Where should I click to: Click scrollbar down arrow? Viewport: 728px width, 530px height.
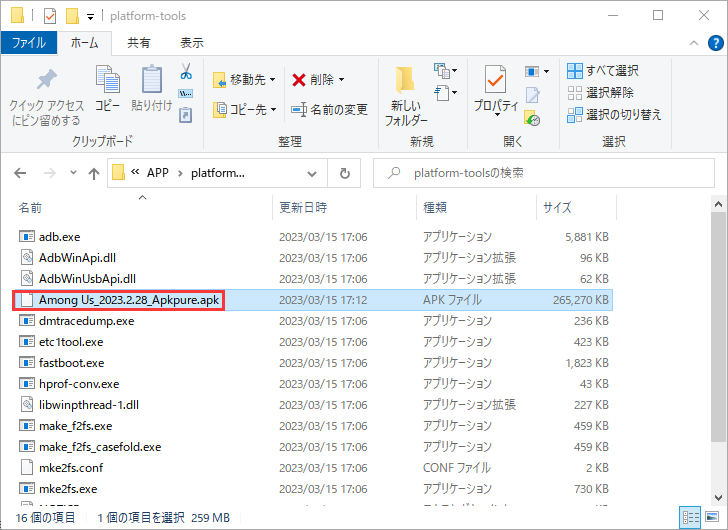[x=718, y=498]
